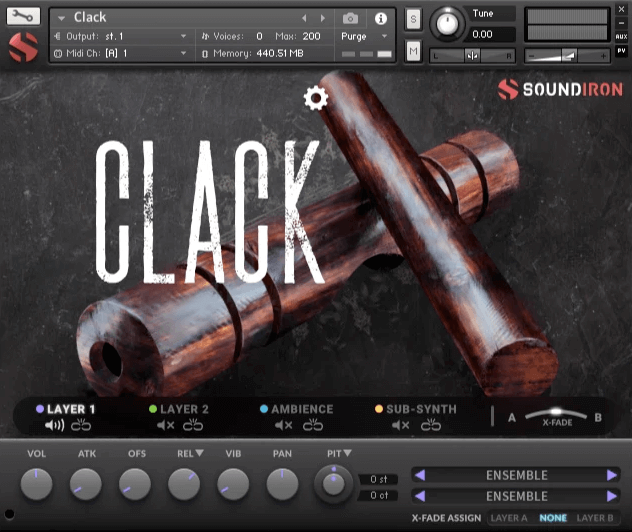Viewport: 632px width, 532px height.
Task: Open the Output st. 1 dropdown
Action: pyautogui.click(x=121, y=36)
